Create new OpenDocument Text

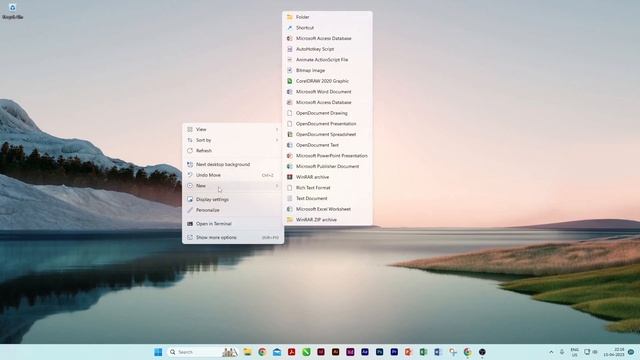[x=327, y=145]
